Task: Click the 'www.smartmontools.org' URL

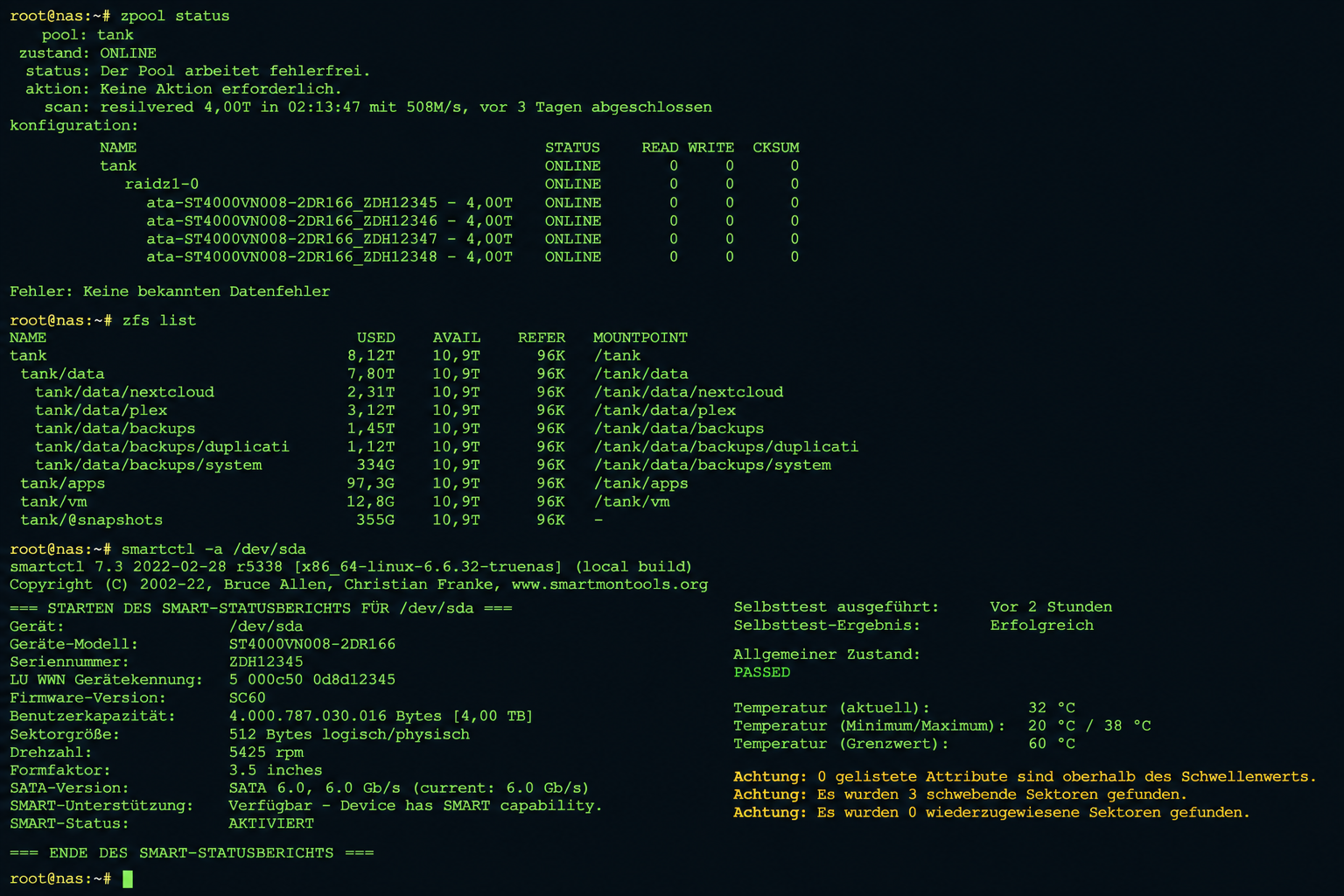Action: (x=610, y=584)
